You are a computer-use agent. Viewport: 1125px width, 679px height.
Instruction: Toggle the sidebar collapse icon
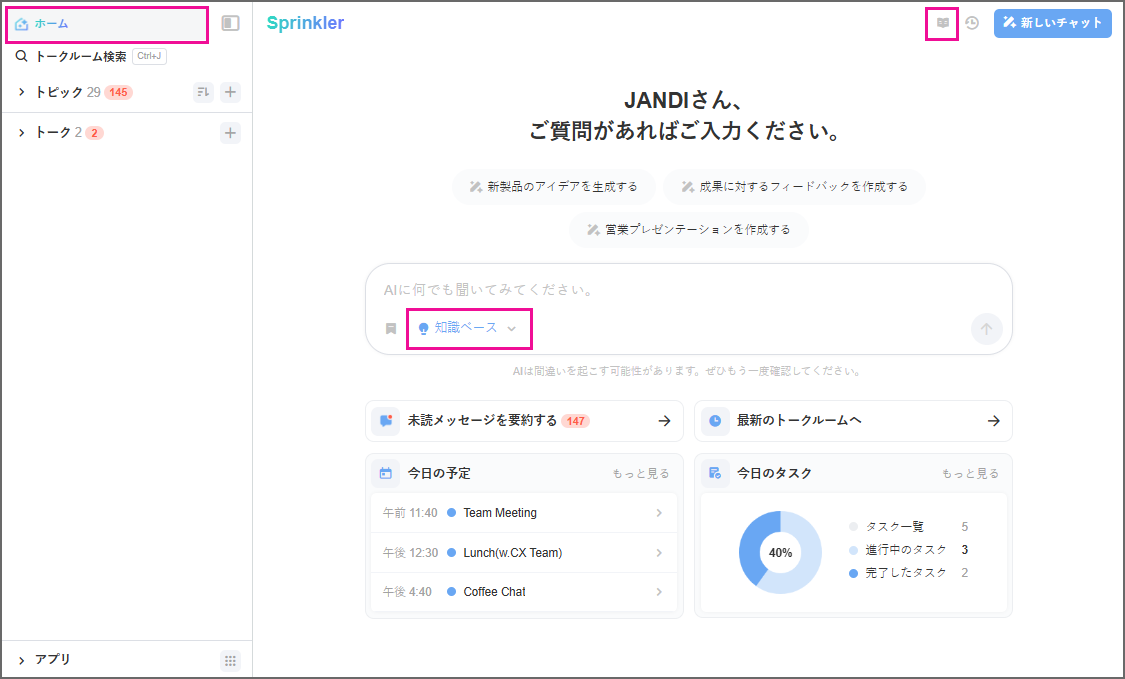pyautogui.click(x=230, y=23)
